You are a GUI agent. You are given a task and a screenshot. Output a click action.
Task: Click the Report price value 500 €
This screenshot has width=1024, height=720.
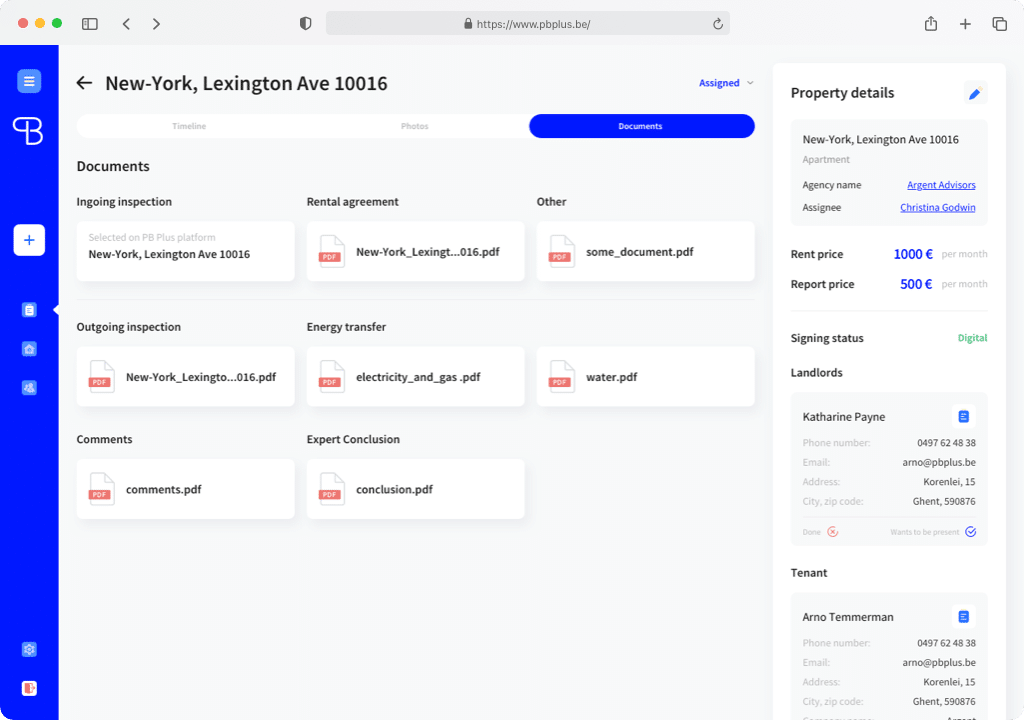coord(916,284)
